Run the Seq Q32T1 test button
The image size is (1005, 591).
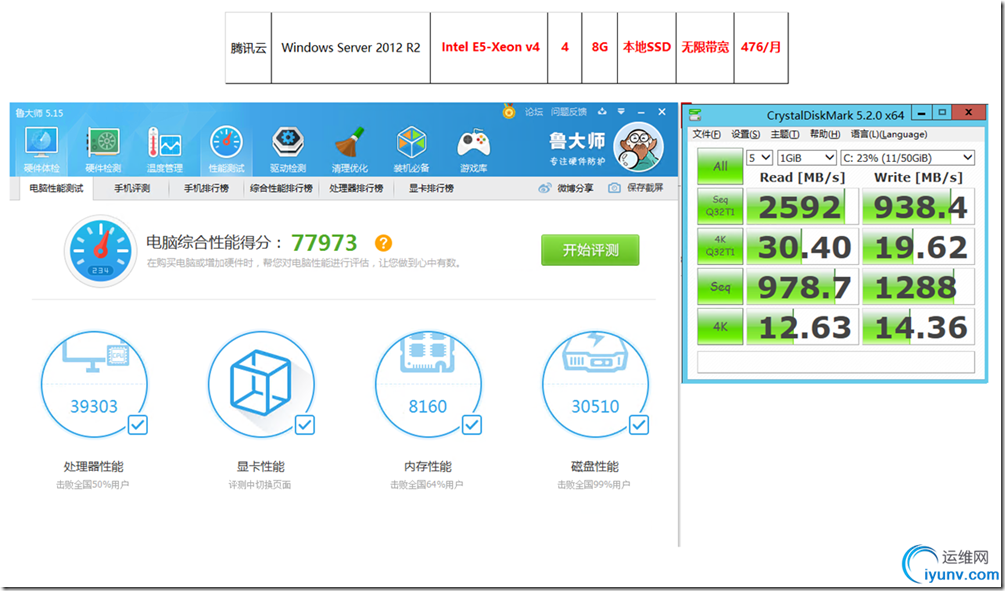tap(720, 206)
